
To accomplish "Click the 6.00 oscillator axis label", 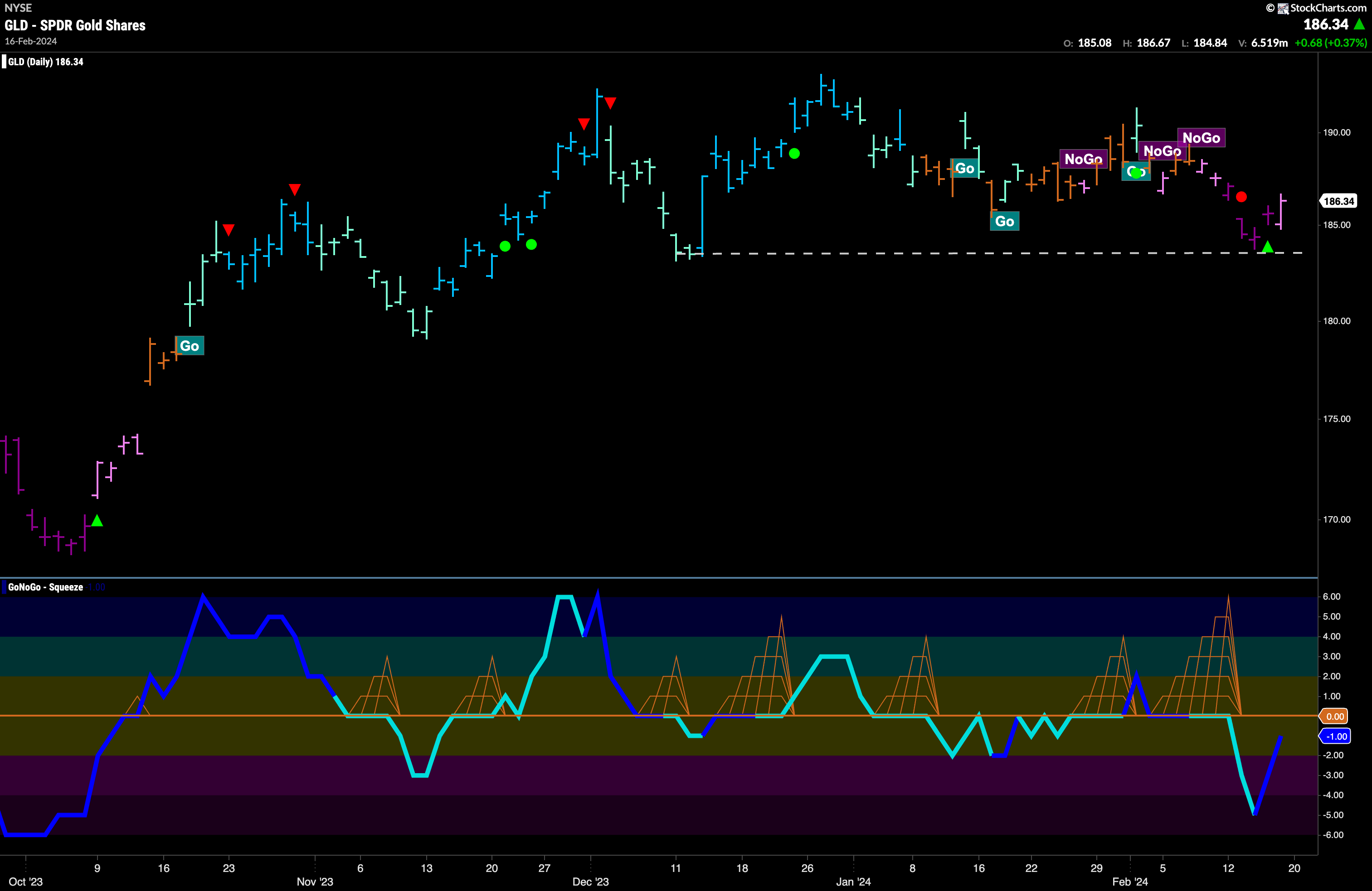I will (1332, 596).
